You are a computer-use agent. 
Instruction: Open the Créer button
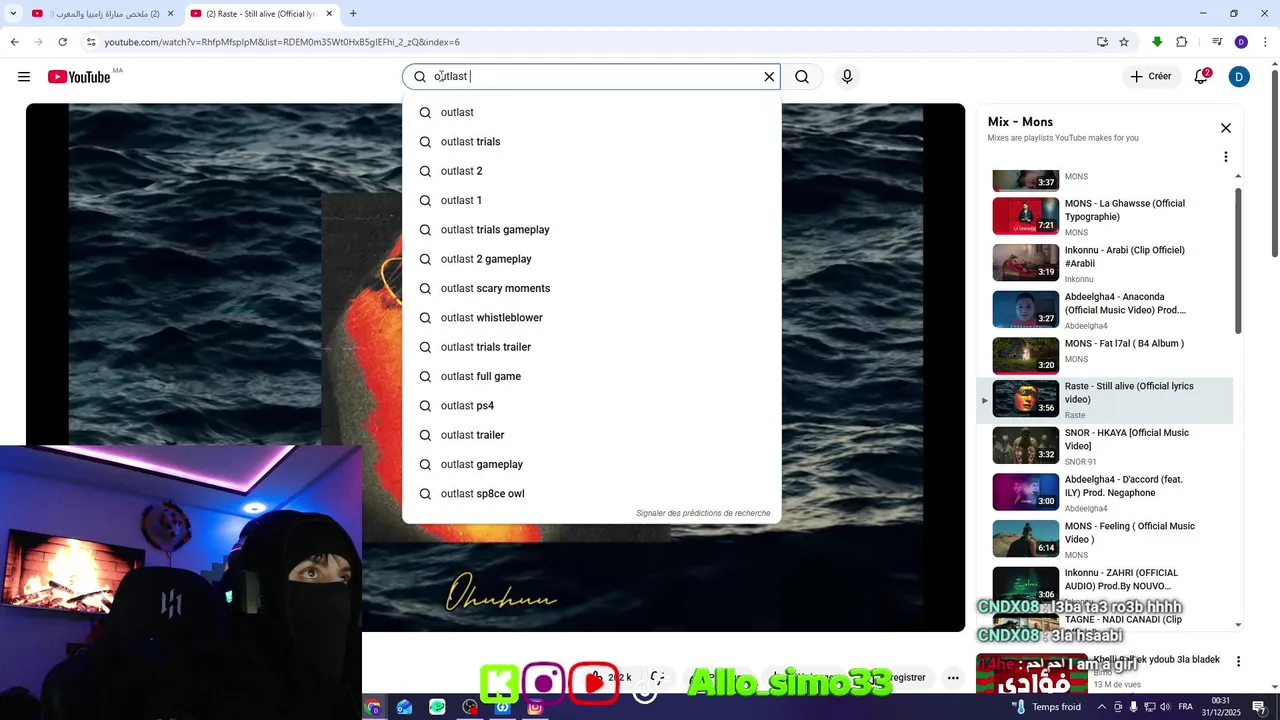point(1151,77)
